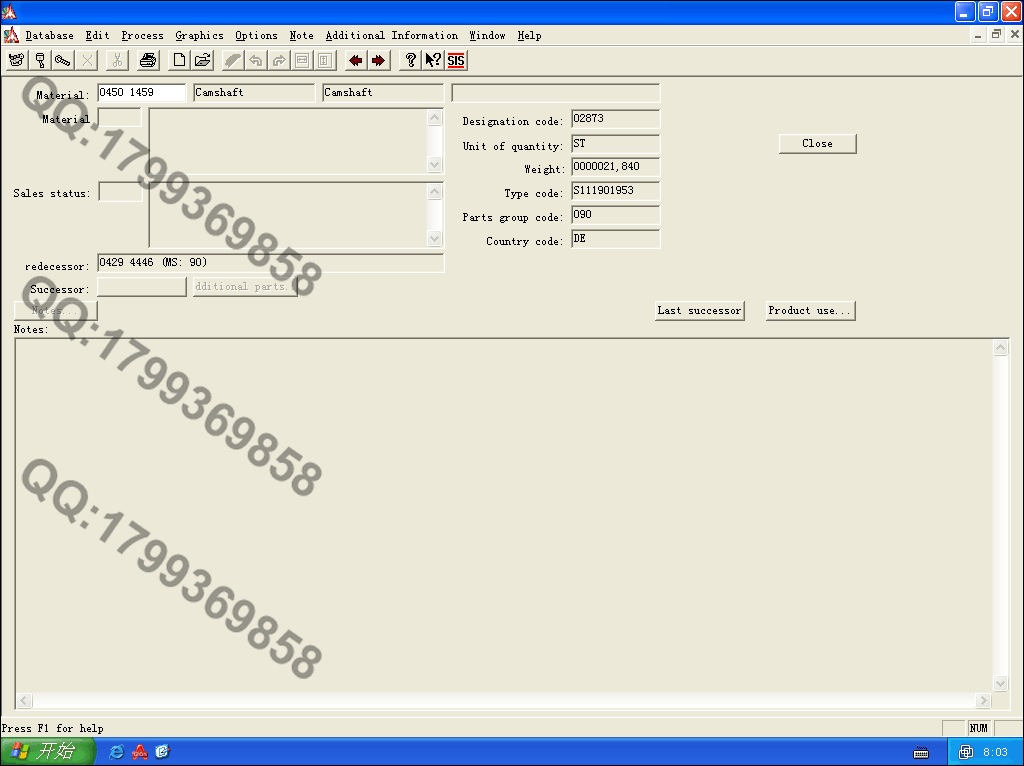The width and height of the screenshot is (1024, 766).
Task: Open the Database menu
Action: (x=49, y=36)
